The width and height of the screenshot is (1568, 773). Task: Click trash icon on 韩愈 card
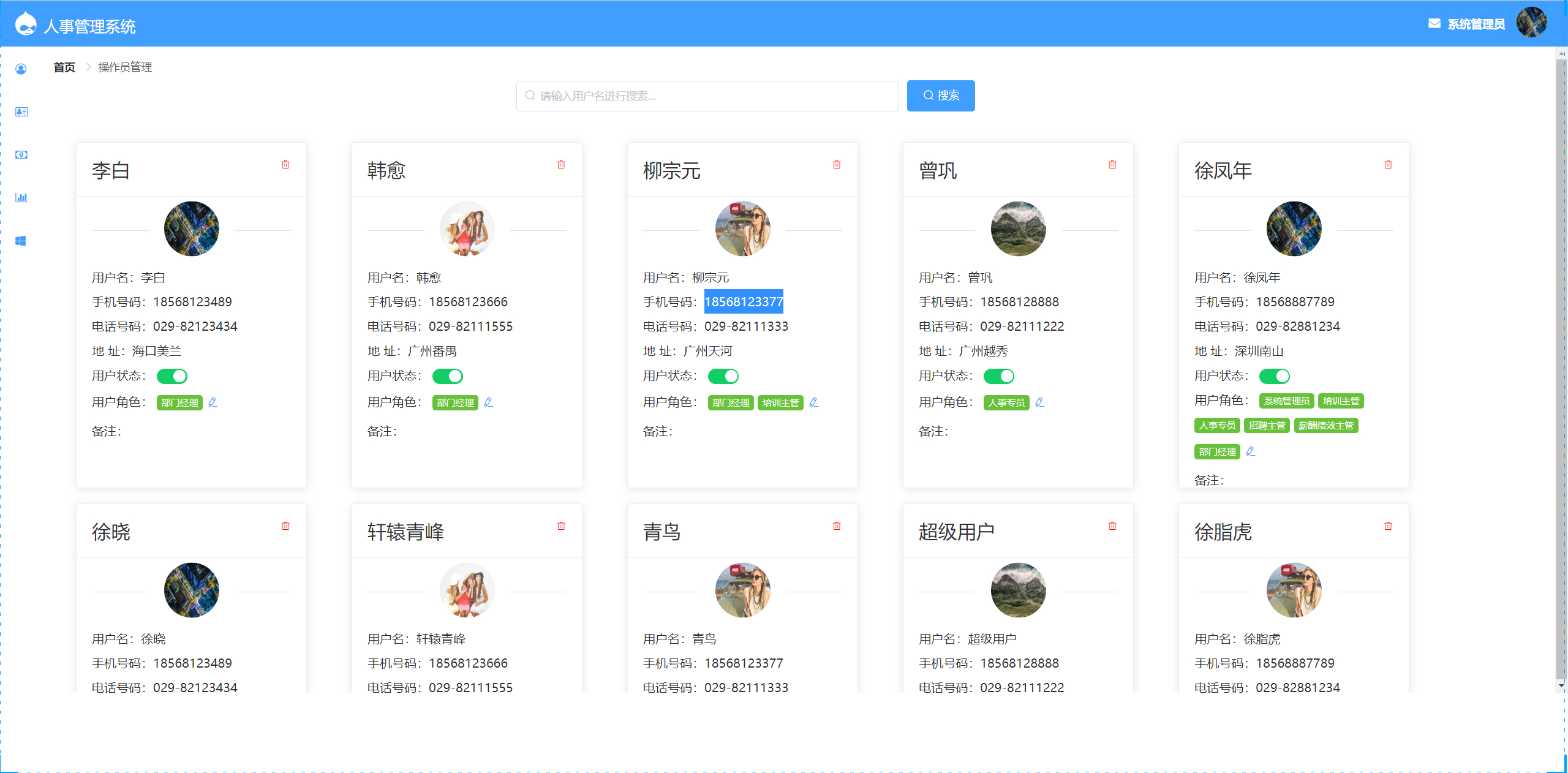(x=561, y=165)
